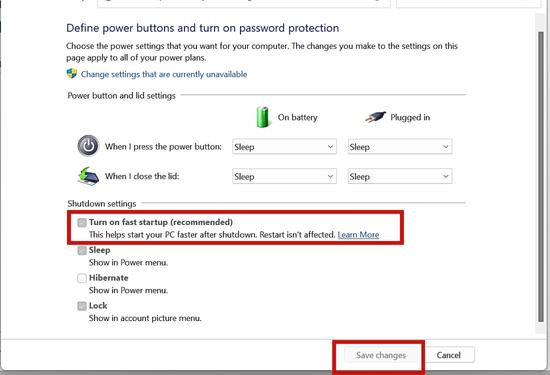Open the Learn More link
The image size is (550, 375).
[358, 235]
